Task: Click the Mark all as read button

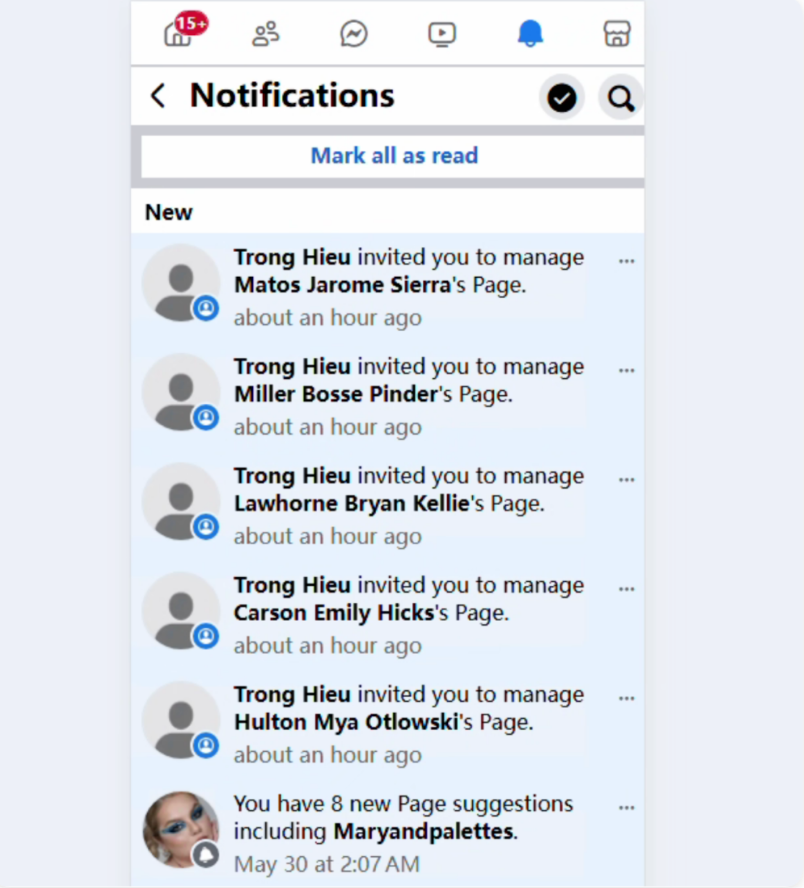Action: pos(394,156)
